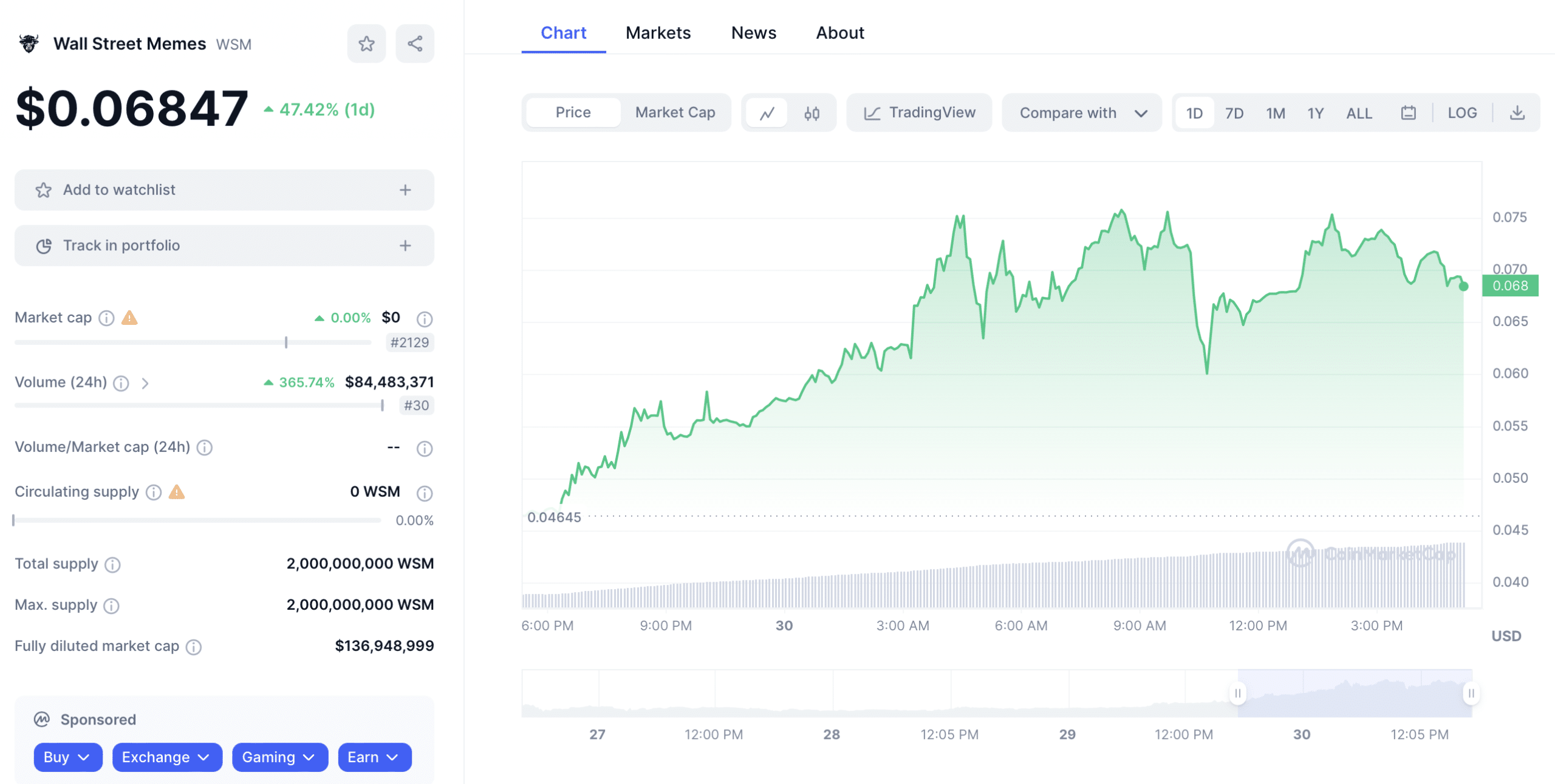
Task: Click the Circulating supply progress bar
Action: [x=197, y=520]
